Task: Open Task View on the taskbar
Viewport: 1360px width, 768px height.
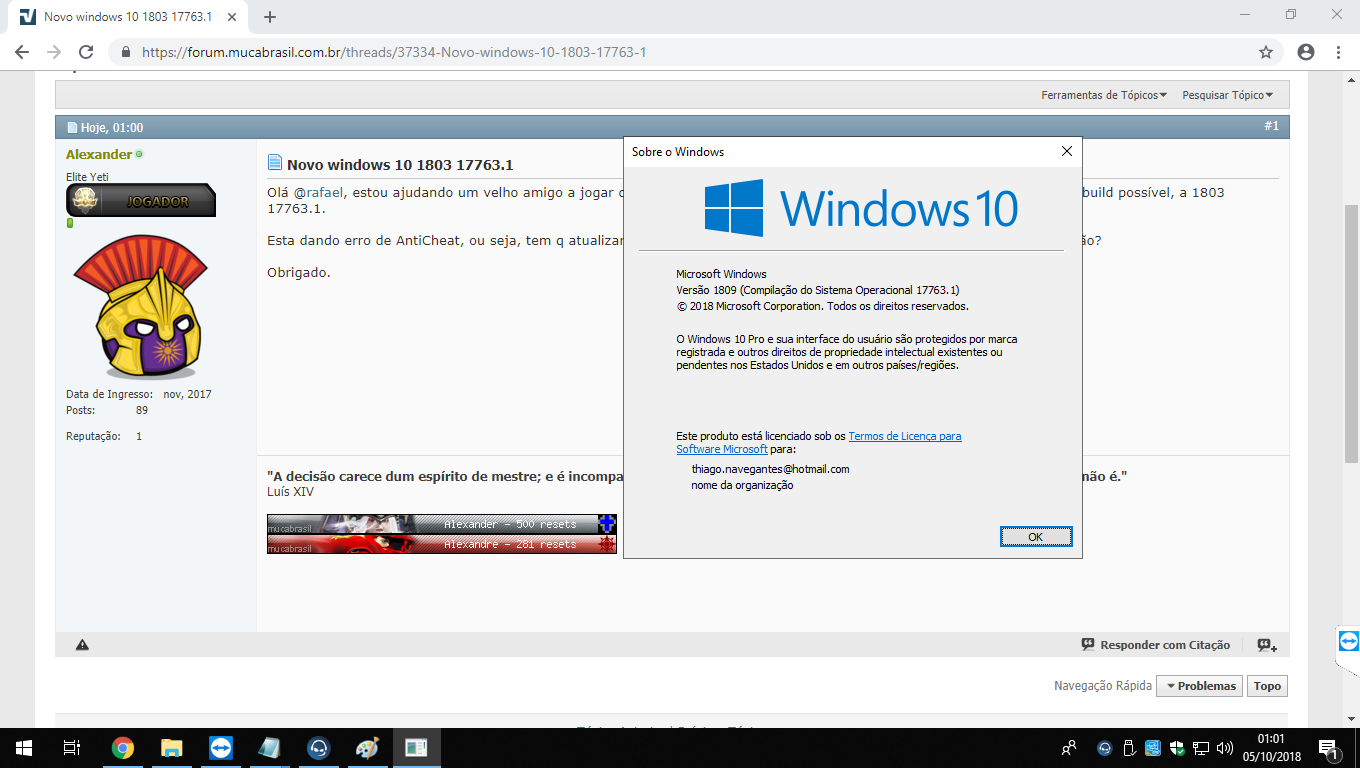Action: click(71, 748)
